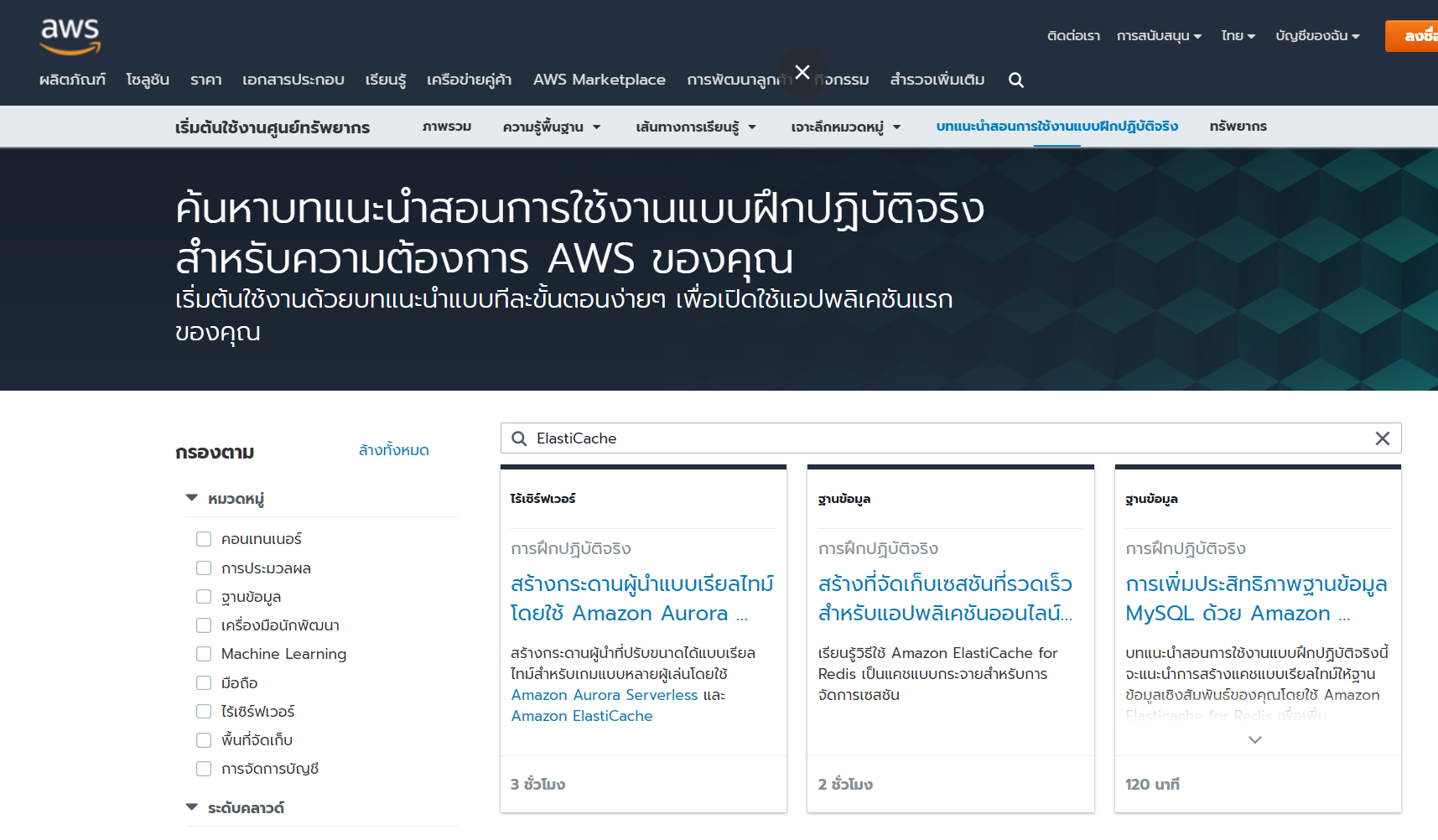Select the บทแนะนำสอนการใช้งานแบบฝึกปฏิบัติจริง tab

(1057, 127)
